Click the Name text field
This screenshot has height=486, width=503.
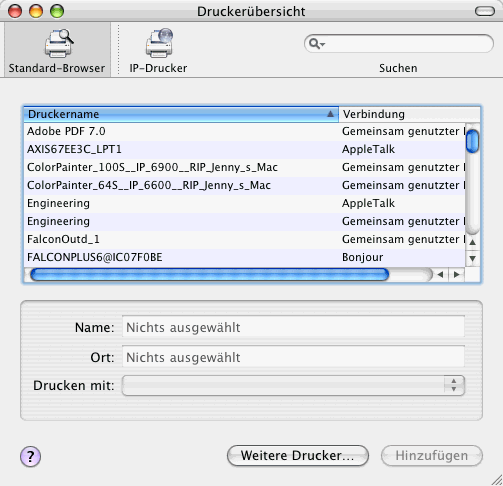click(x=293, y=327)
